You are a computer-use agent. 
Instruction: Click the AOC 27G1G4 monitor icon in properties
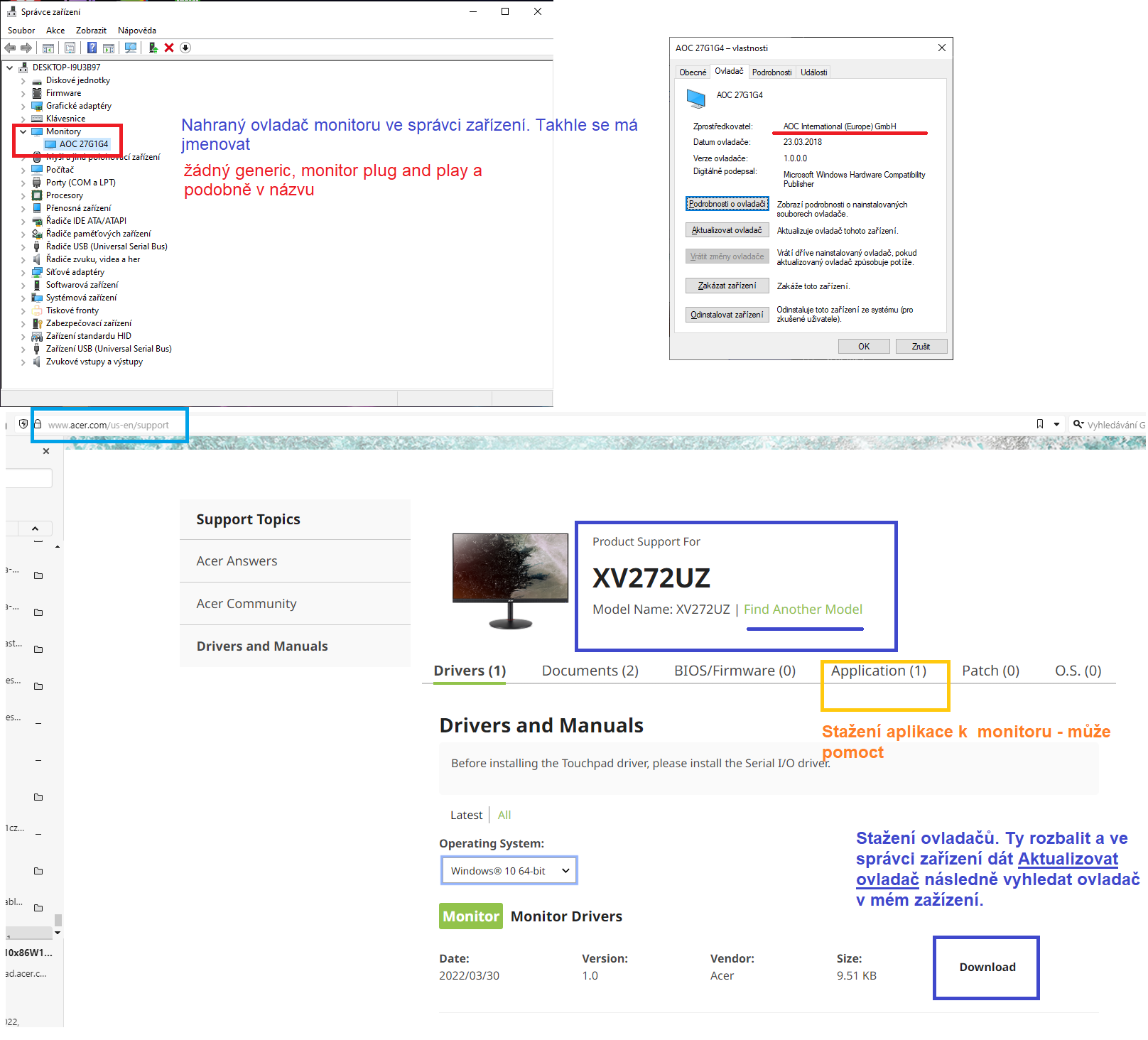[696, 98]
